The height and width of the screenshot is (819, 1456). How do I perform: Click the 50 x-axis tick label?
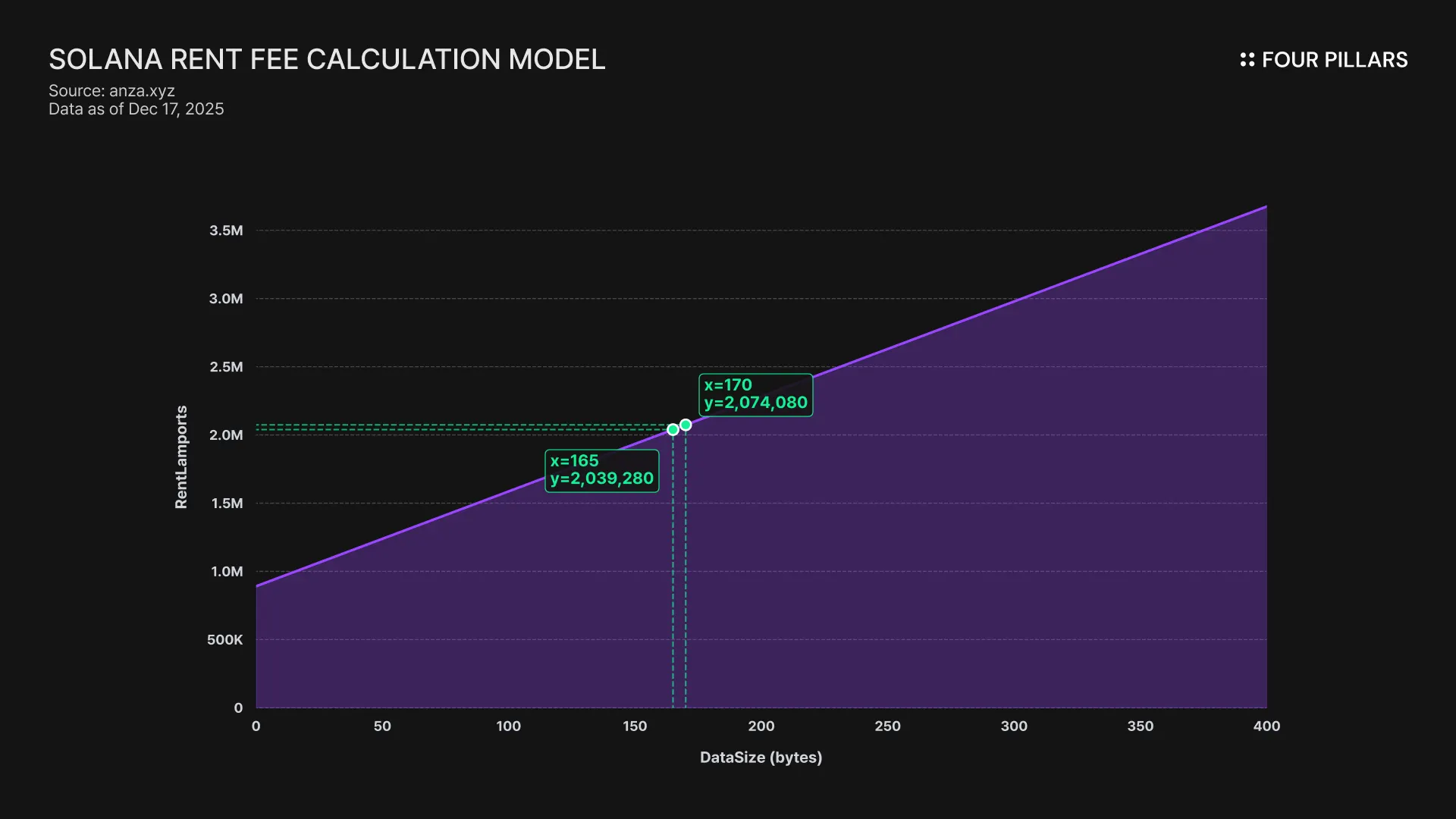(382, 726)
